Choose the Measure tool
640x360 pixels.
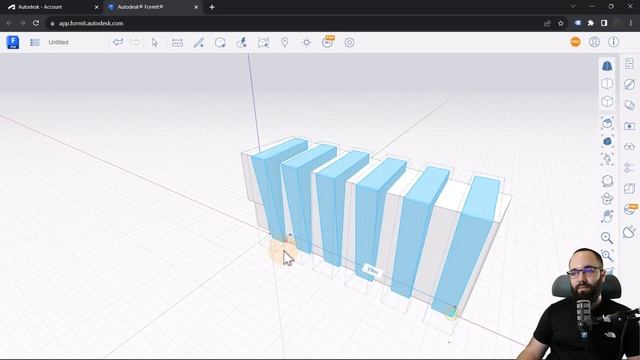(x=177, y=42)
